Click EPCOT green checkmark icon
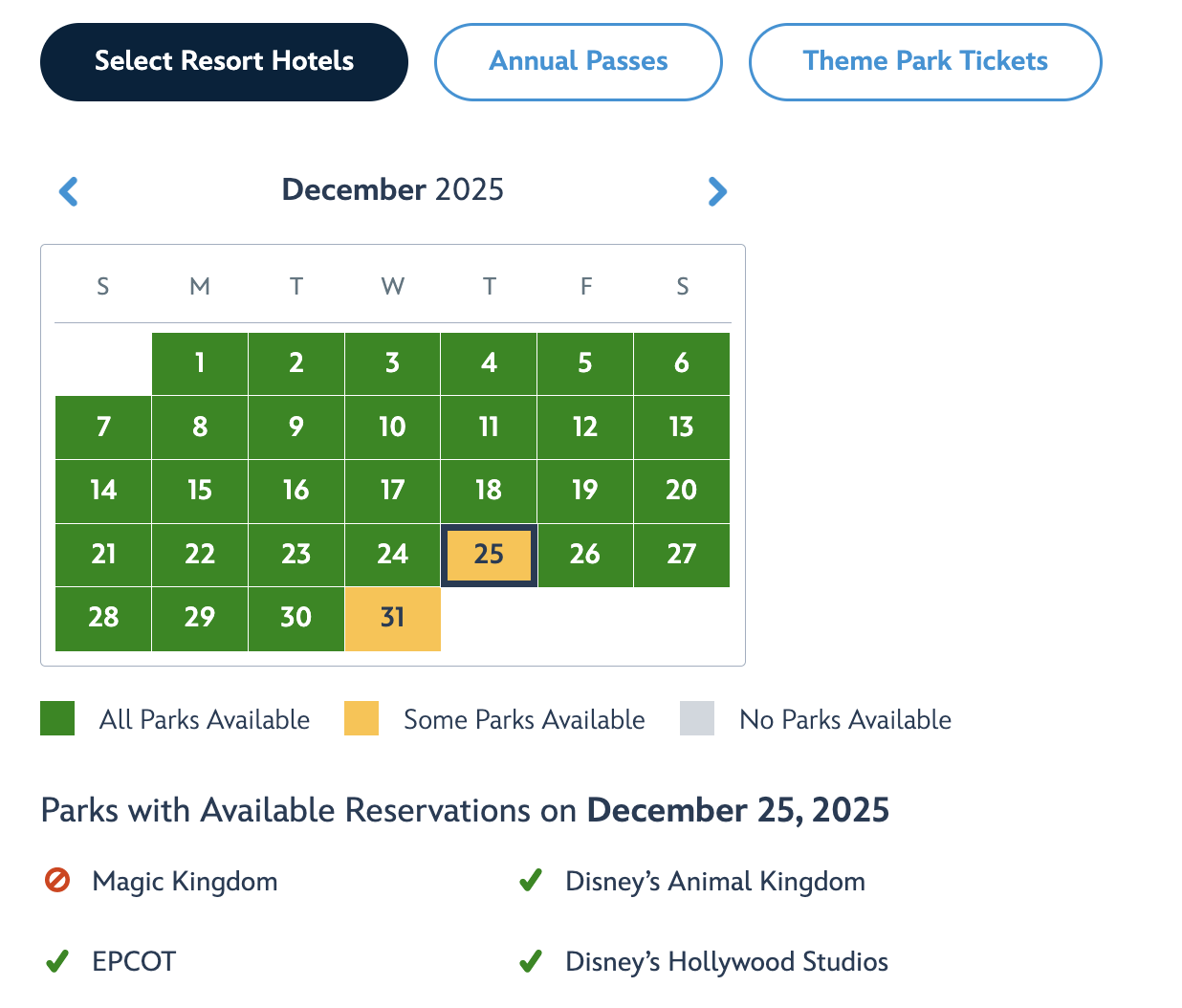The width and height of the screenshot is (1182, 1008). (x=57, y=961)
